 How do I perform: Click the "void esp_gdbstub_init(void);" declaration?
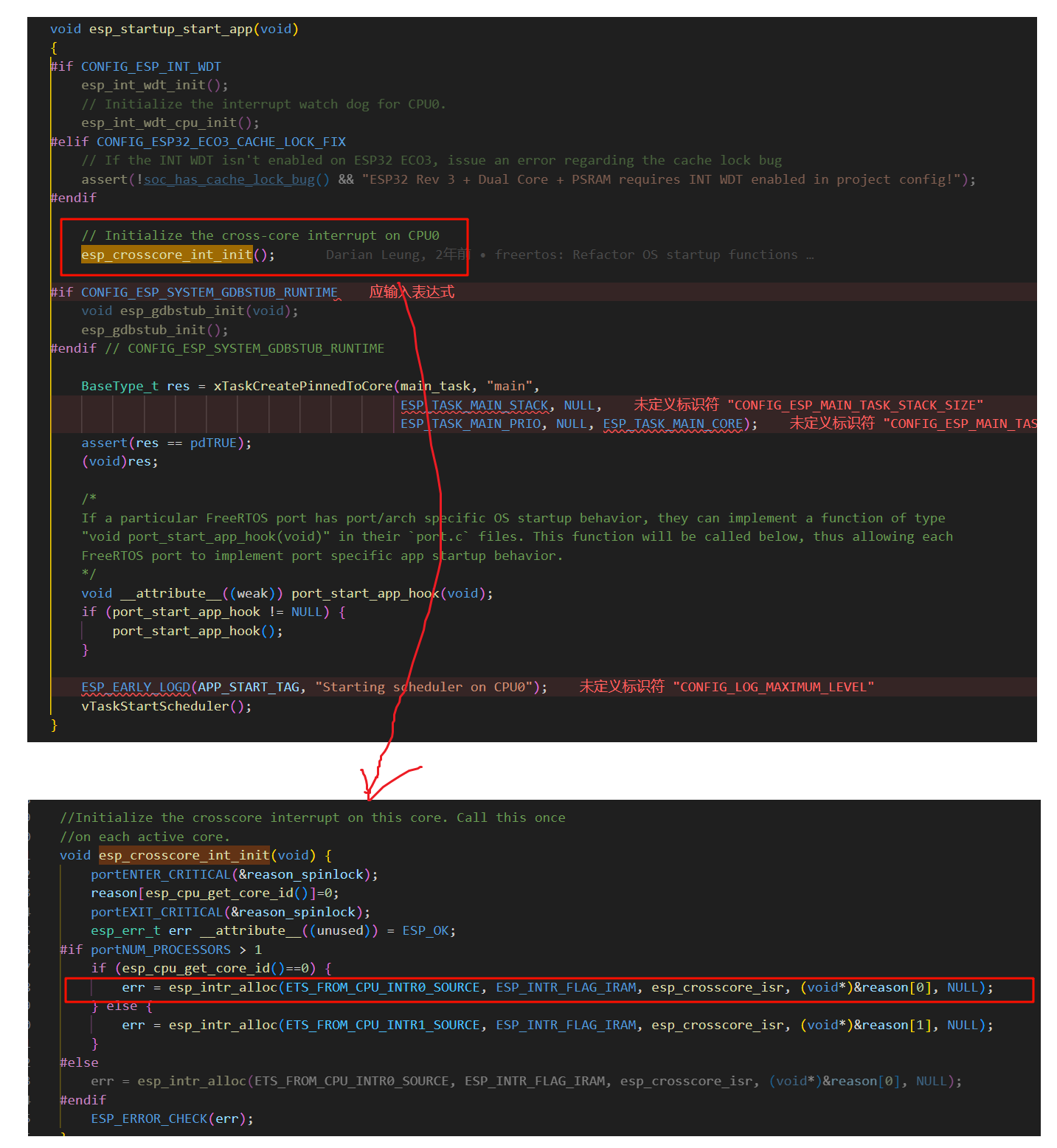(190, 311)
